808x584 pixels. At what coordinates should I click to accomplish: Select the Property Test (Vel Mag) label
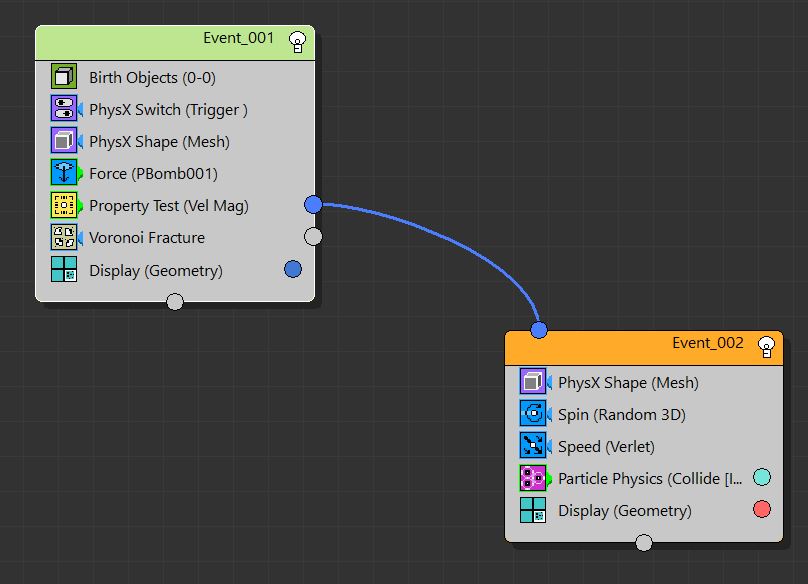coord(169,206)
